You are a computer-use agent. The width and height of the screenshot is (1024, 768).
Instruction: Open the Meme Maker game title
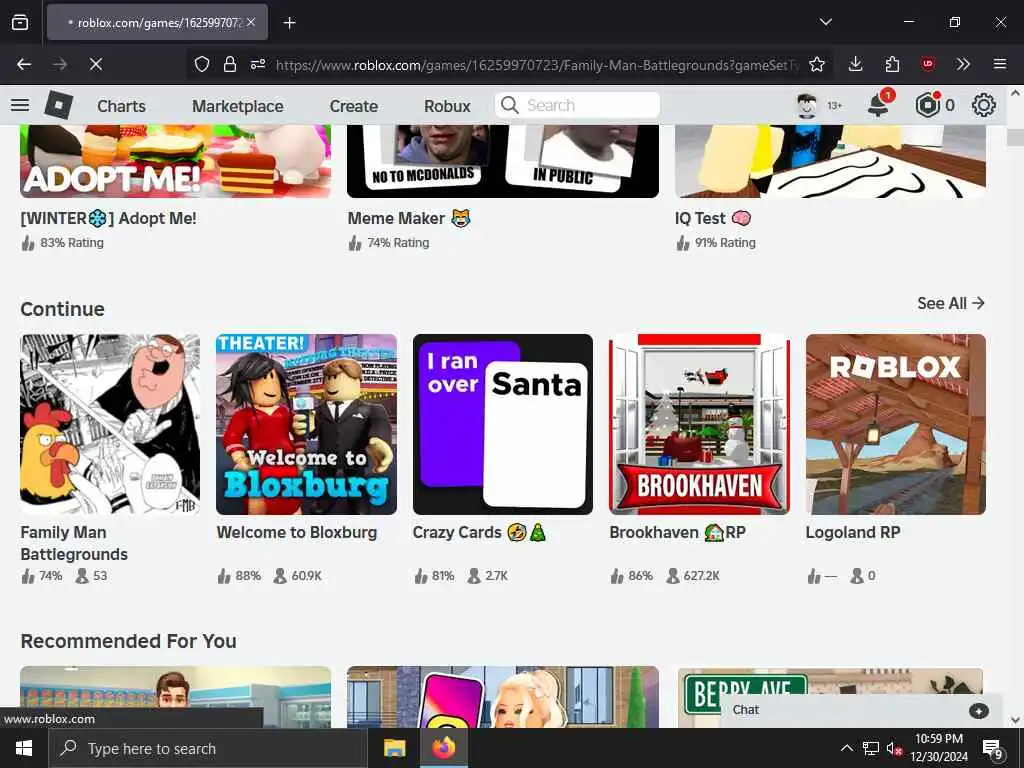coord(409,218)
